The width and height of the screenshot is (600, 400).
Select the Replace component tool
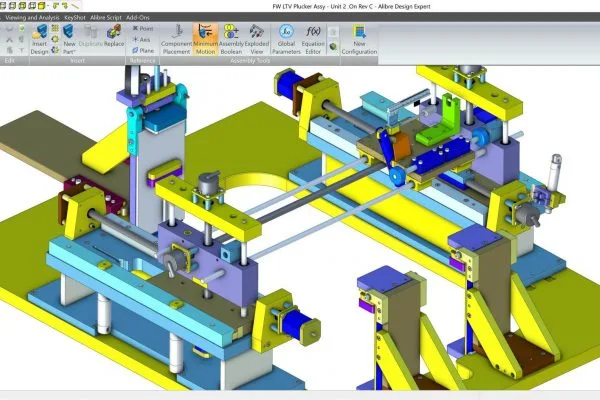point(114,36)
